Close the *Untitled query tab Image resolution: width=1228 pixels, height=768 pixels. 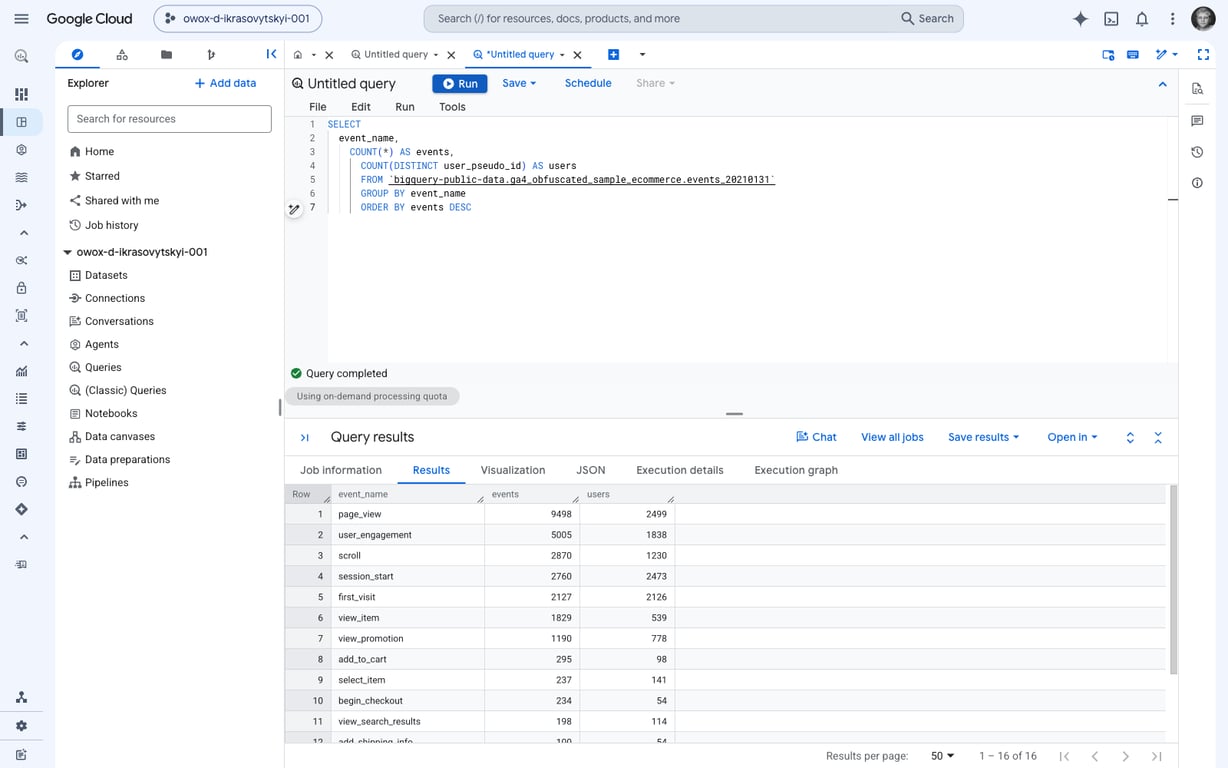pos(577,55)
